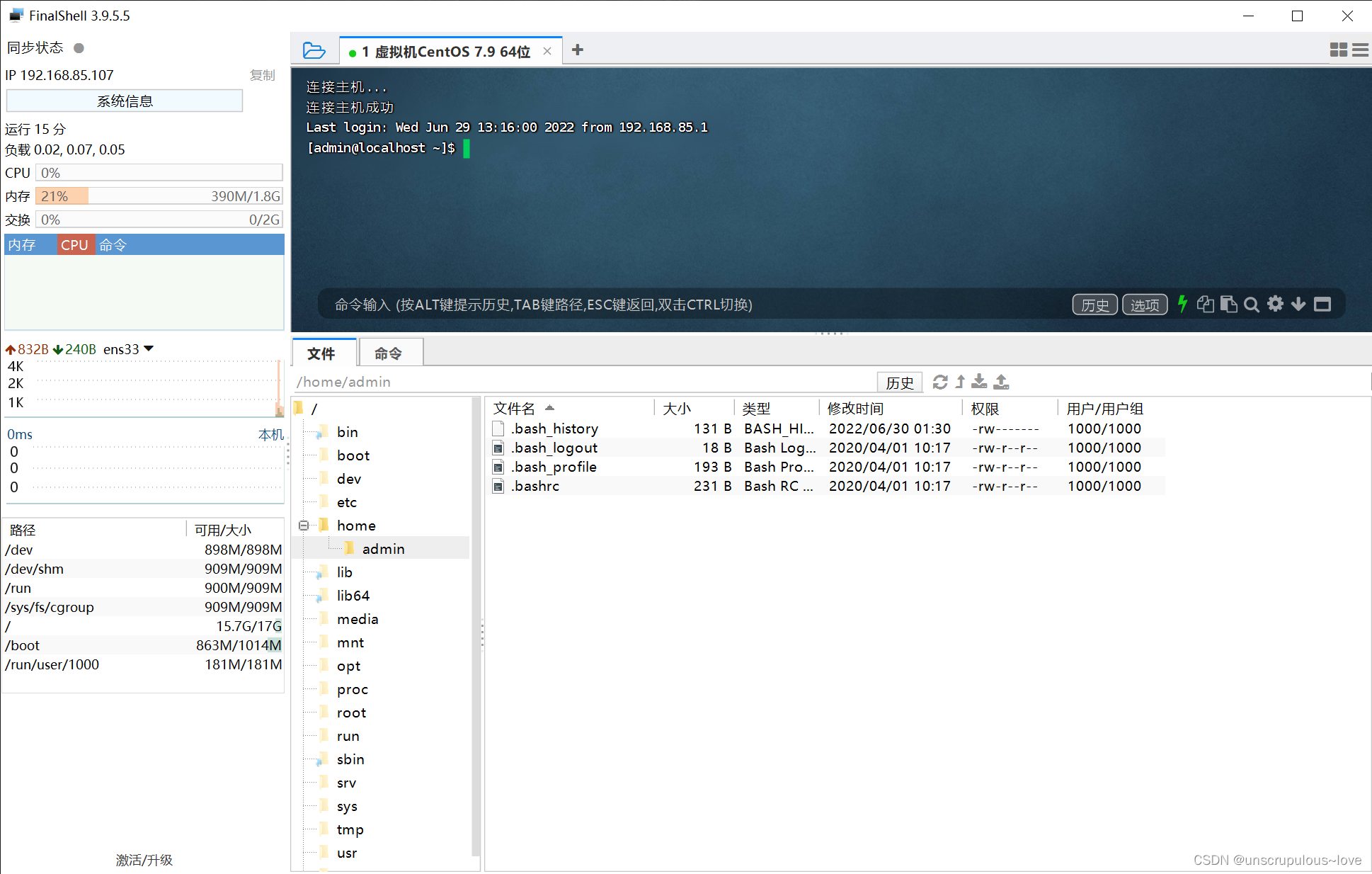Open the ens33 network interface dropdown
Screen dimensions: 1372x874
(149, 348)
